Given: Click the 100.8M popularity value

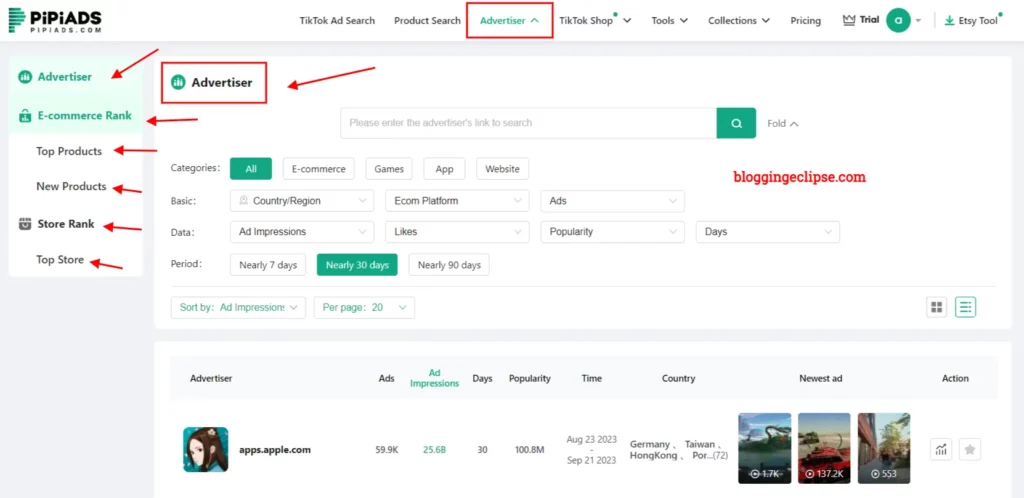Looking at the screenshot, I should (530, 450).
